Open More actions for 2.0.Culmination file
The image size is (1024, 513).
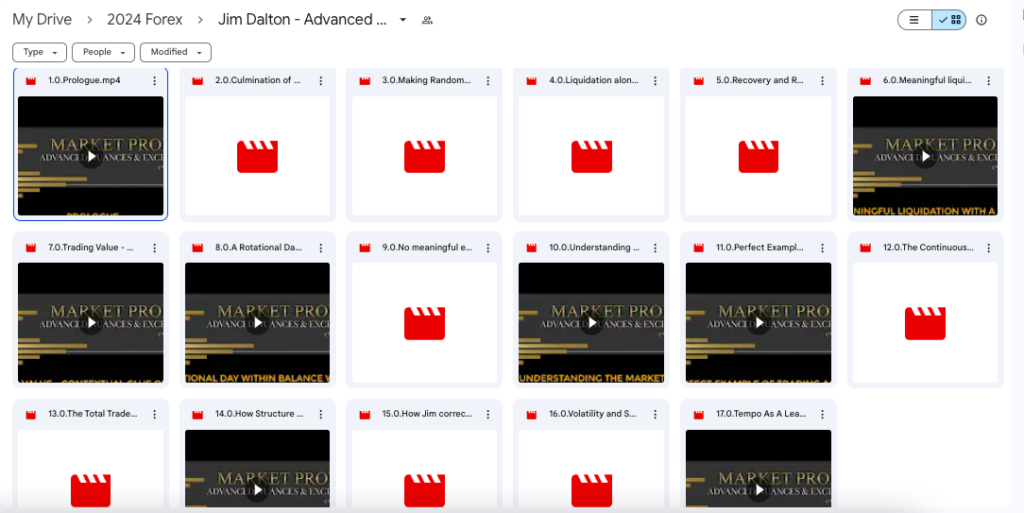click(321, 81)
